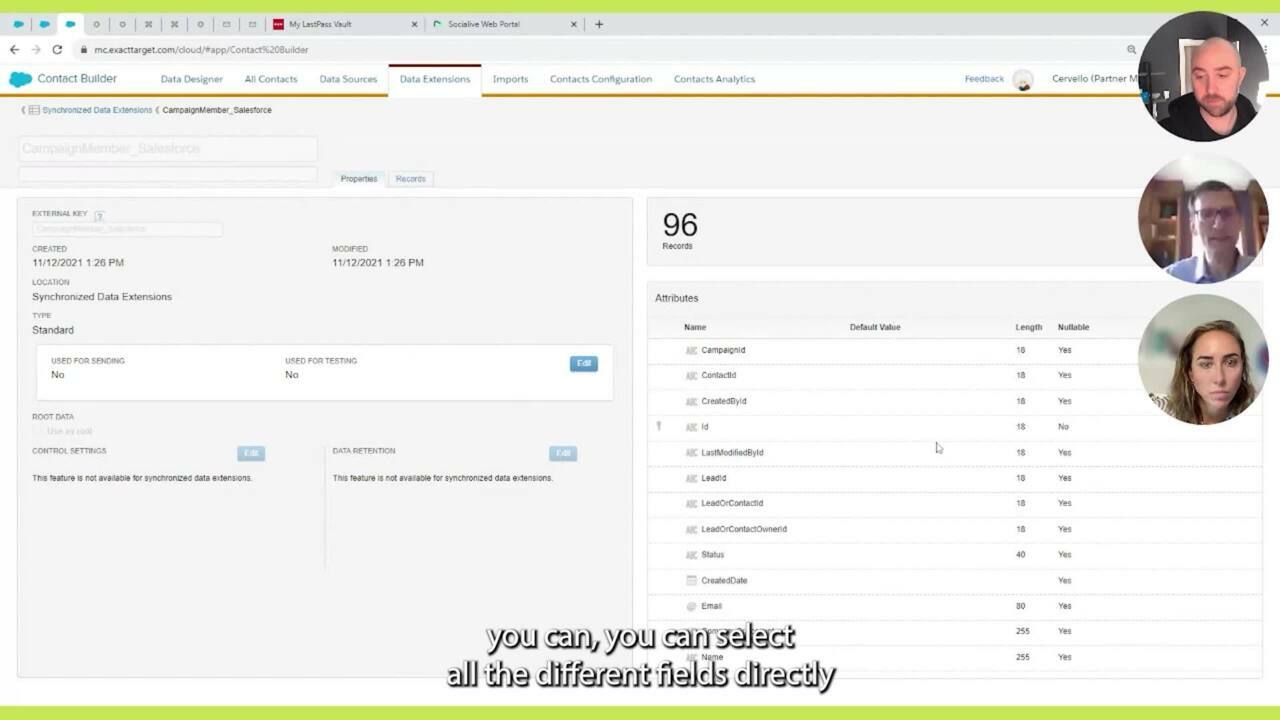This screenshot has height=720, width=1280.
Task: Toggle the Root Data 'Use as root' checkbox
Action: click(x=39, y=431)
